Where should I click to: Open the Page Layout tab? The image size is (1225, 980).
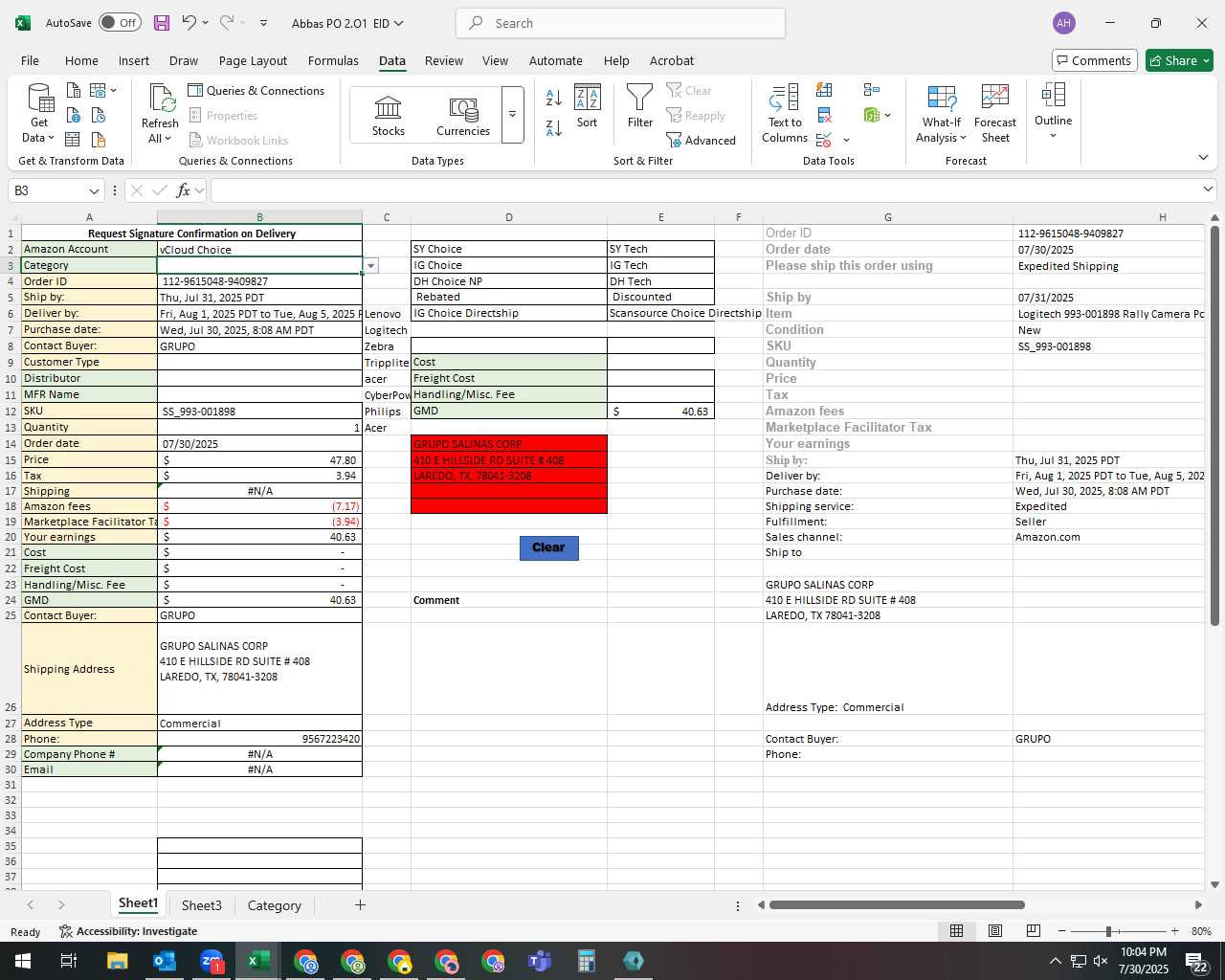click(x=253, y=60)
